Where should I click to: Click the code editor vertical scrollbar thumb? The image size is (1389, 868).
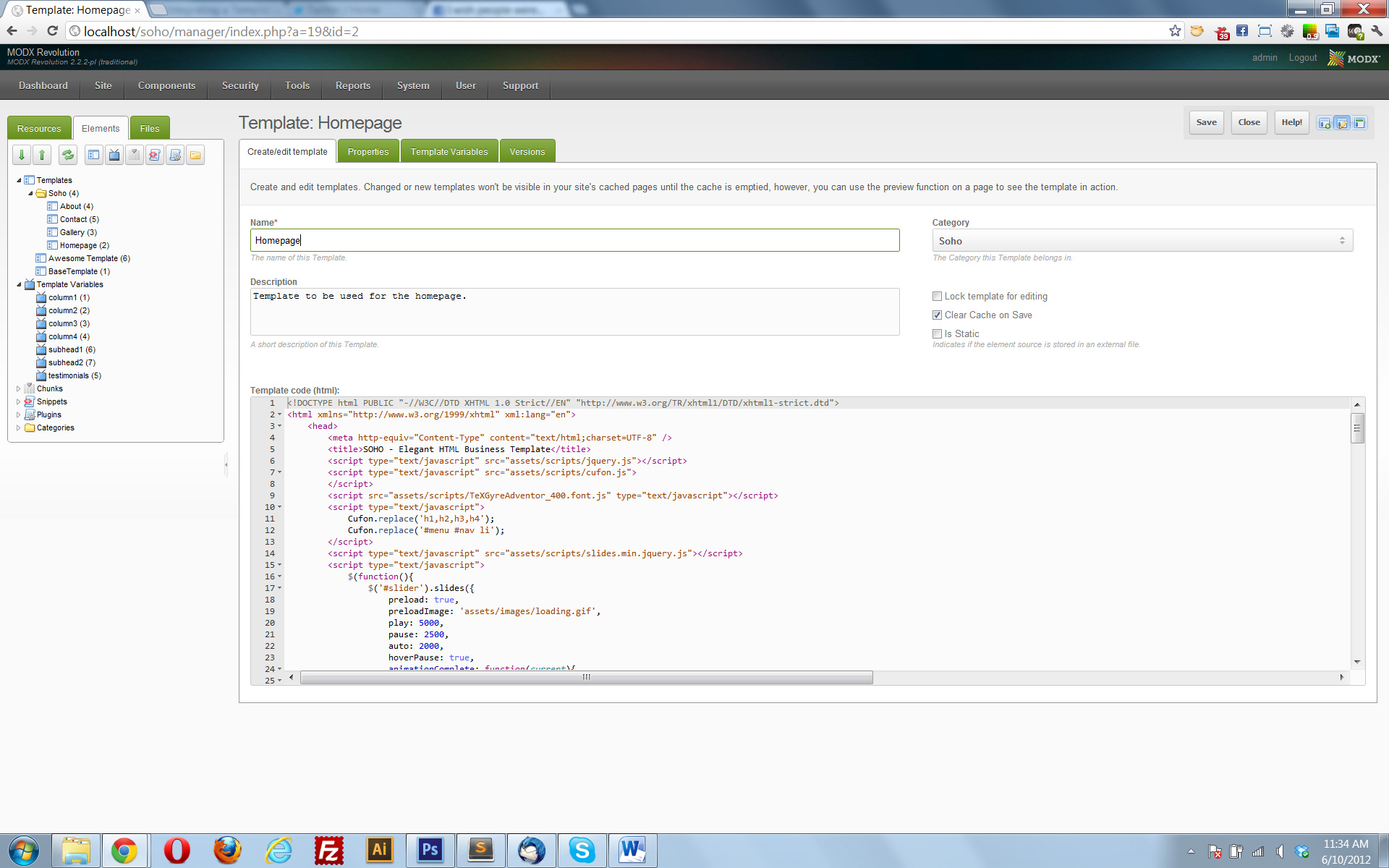[x=1357, y=428]
